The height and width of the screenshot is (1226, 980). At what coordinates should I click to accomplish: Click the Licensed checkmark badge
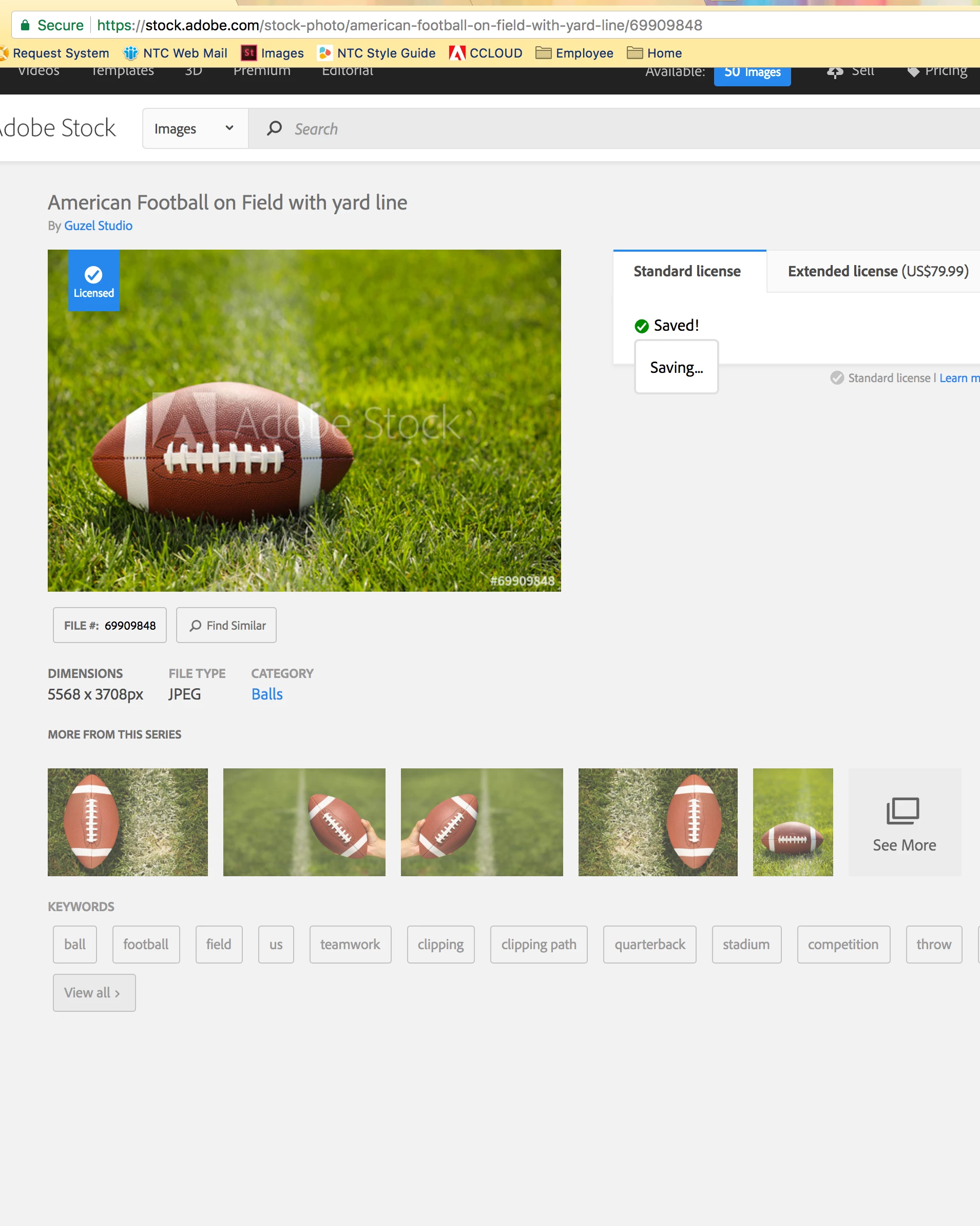[x=94, y=280]
